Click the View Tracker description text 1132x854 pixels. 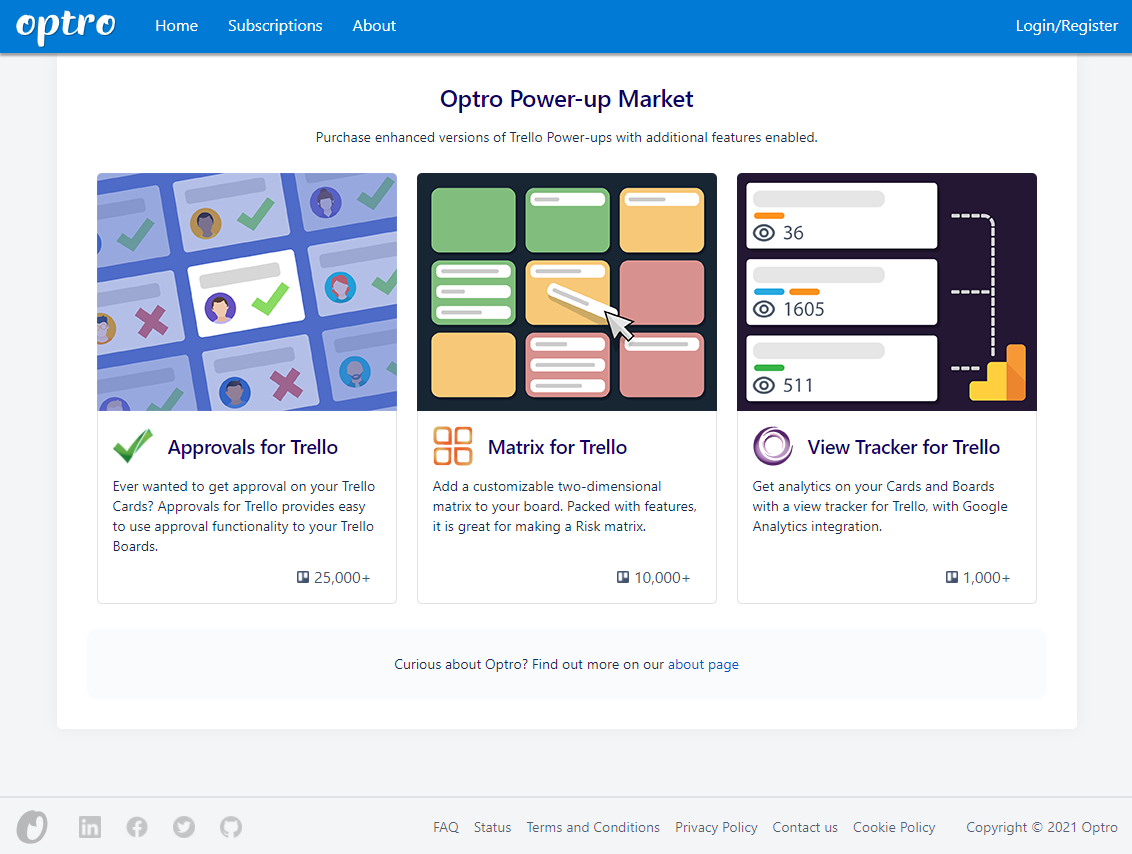tap(880, 506)
